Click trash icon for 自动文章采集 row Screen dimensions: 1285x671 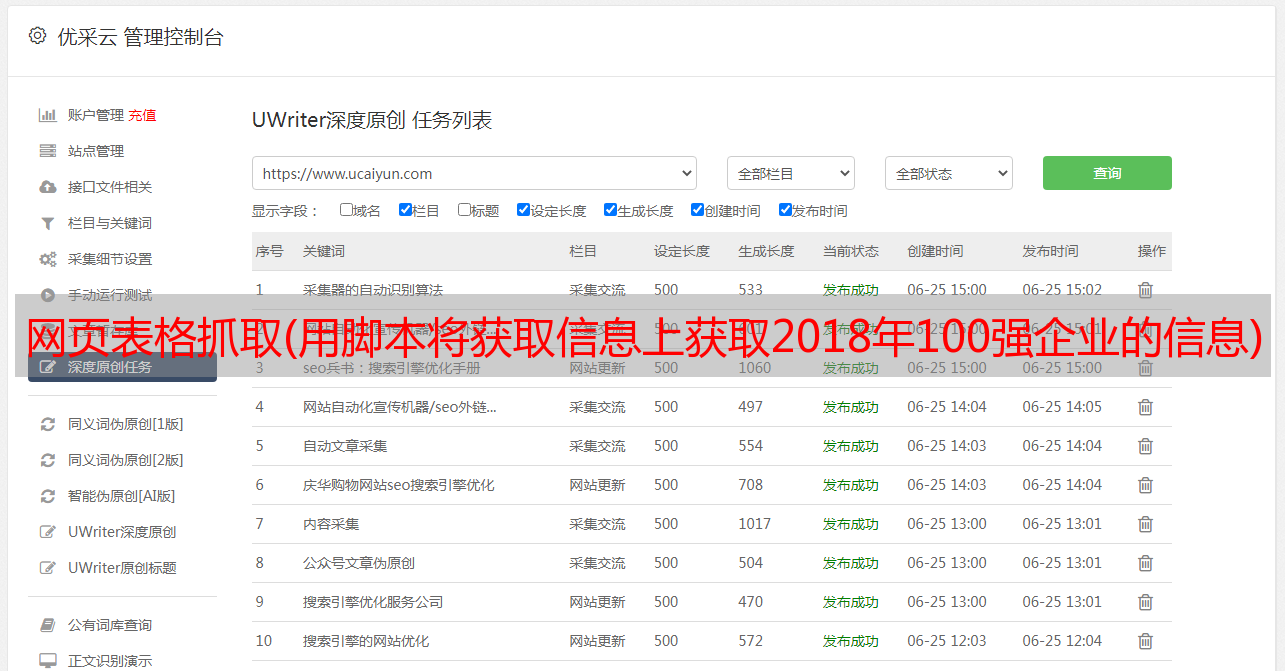(1145, 446)
